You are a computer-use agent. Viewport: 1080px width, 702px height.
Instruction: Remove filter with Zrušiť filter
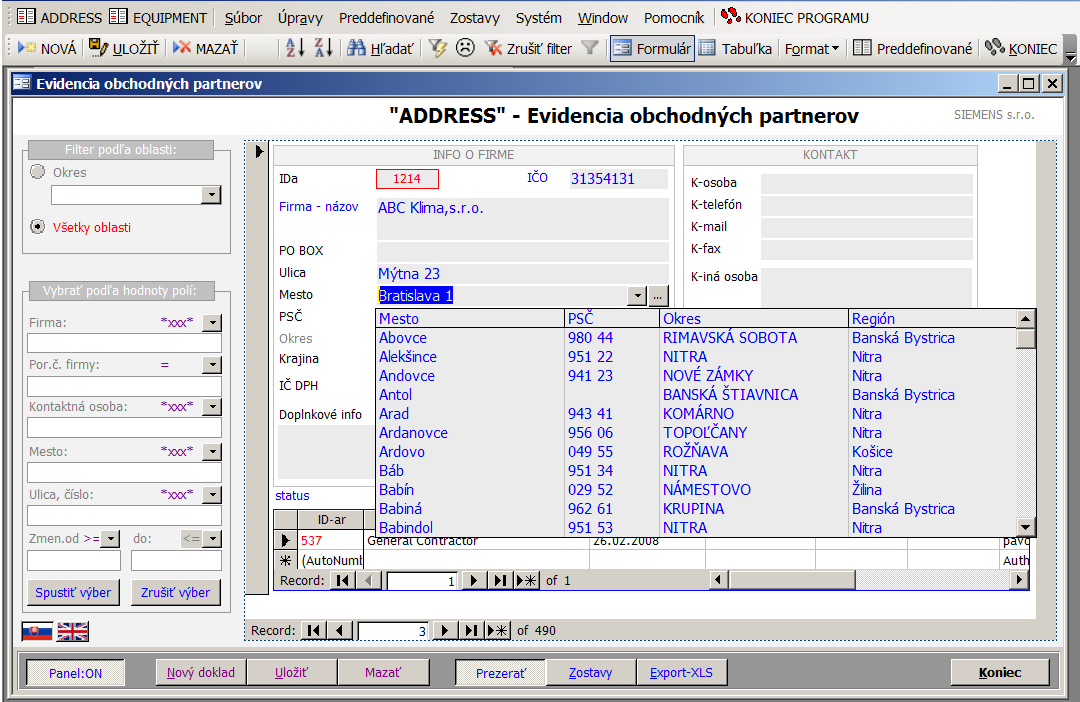[x=528, y=48]
